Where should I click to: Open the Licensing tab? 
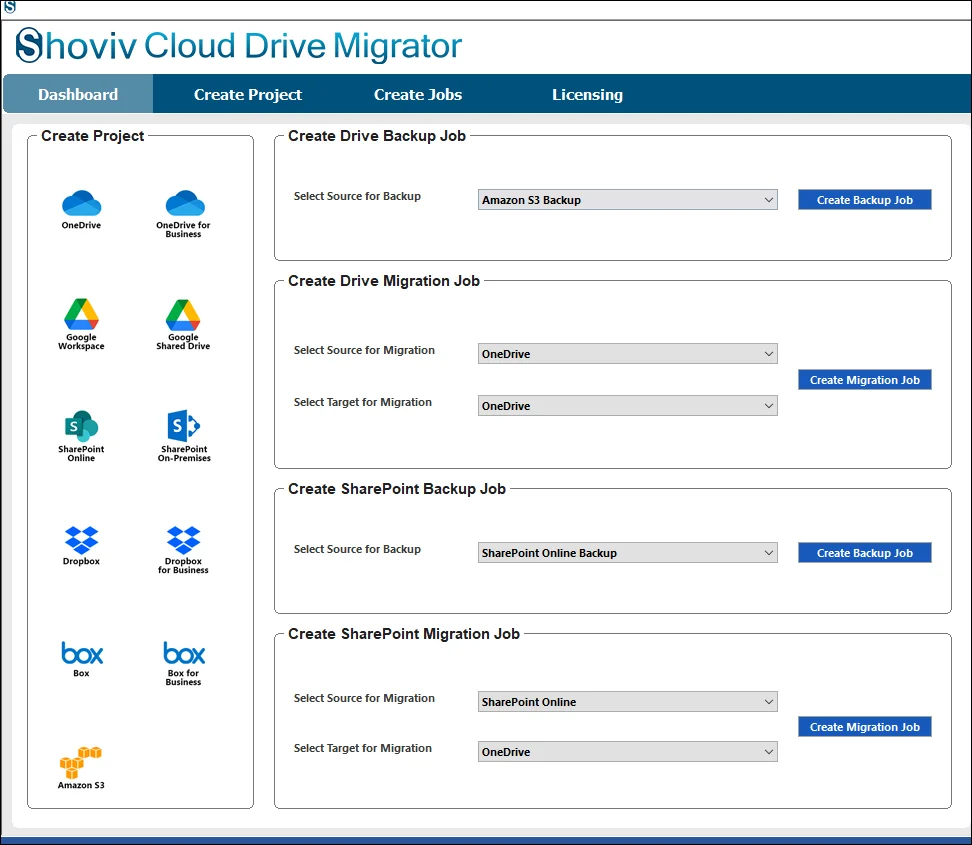[588, 94]
